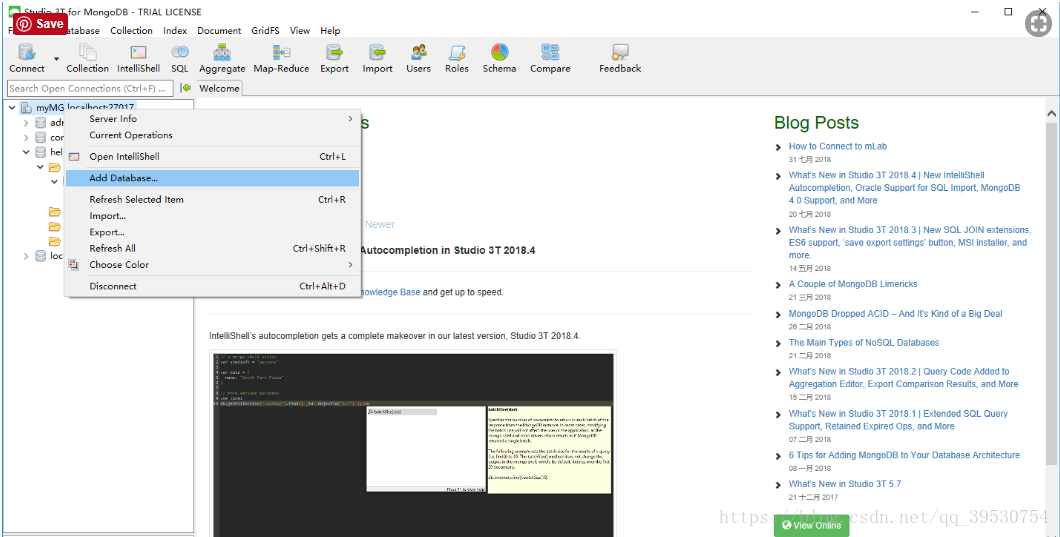Open the Aggregate editor icon

click(222, 53)
